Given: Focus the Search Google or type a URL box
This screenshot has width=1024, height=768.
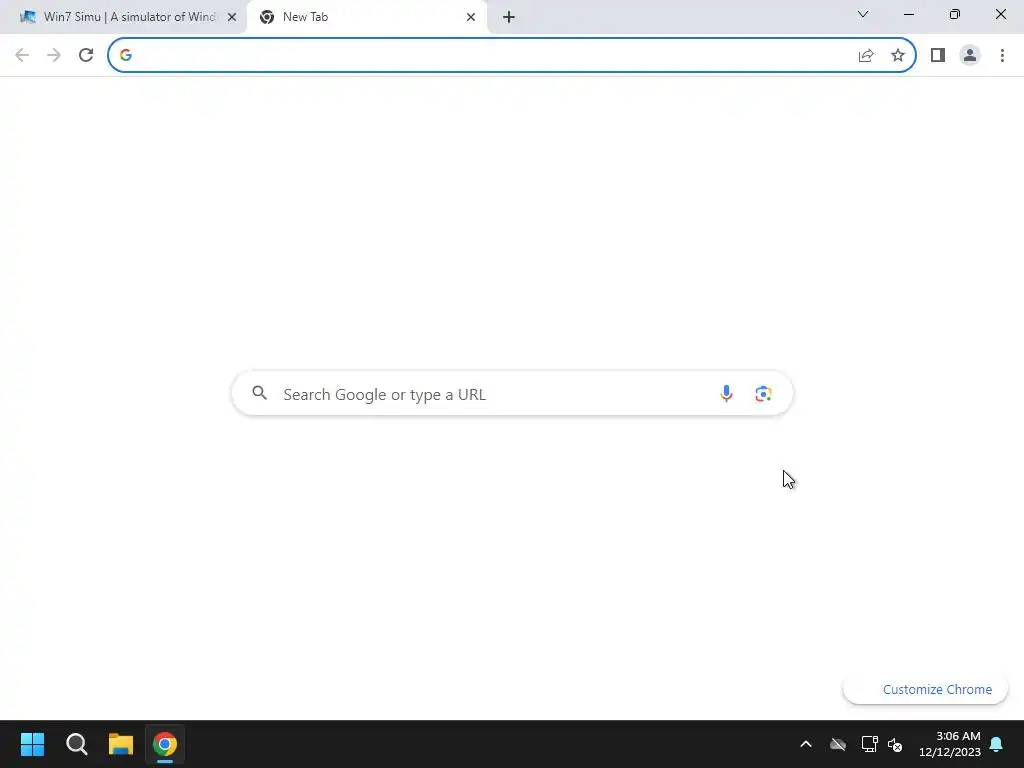Looking at the screenshot, I should coord(512,394).
